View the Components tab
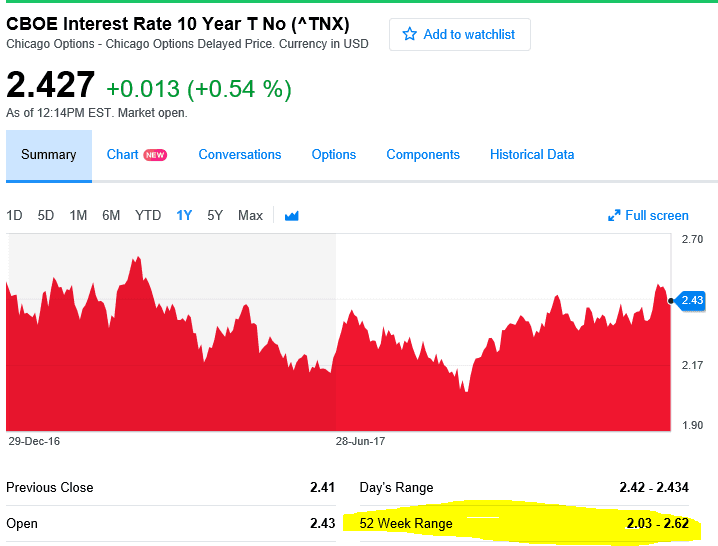The height and width of the screenshot is (546, 718). [423, 155]
